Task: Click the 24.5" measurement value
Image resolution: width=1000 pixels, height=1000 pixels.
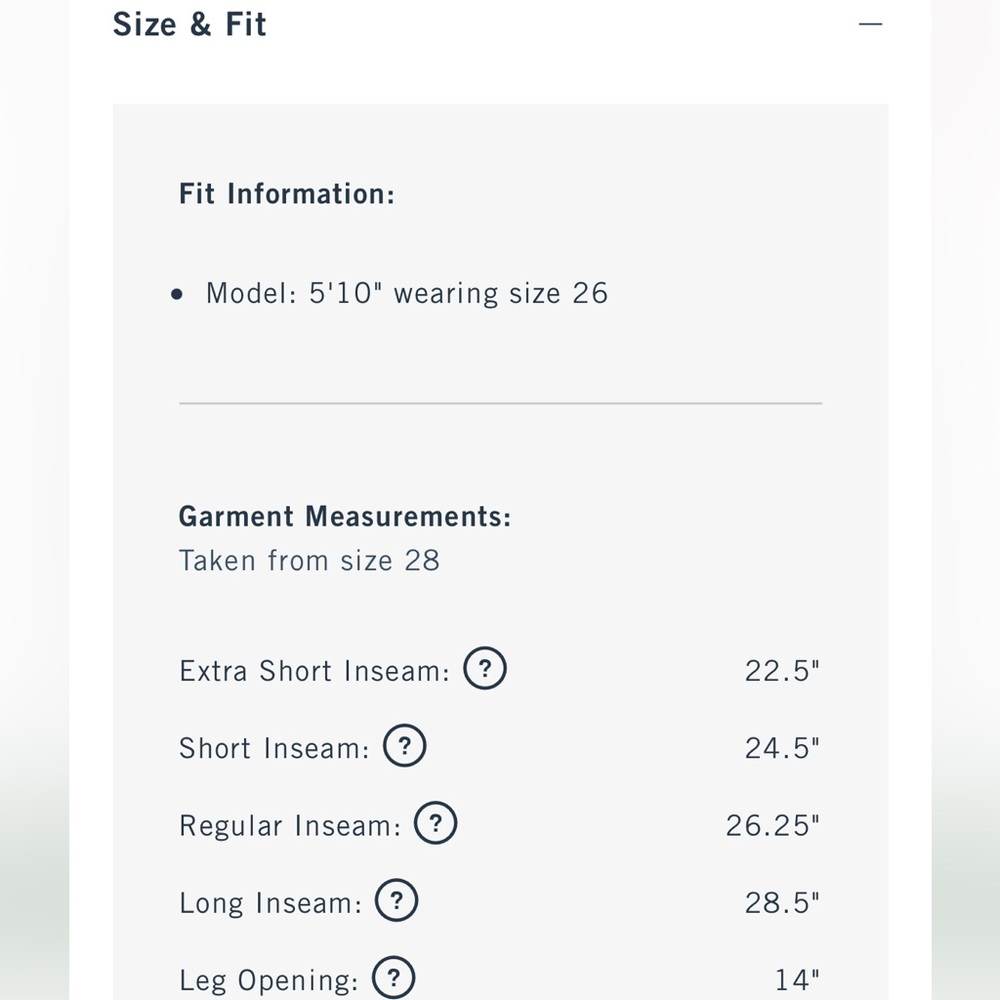Action: click(783, 748)
